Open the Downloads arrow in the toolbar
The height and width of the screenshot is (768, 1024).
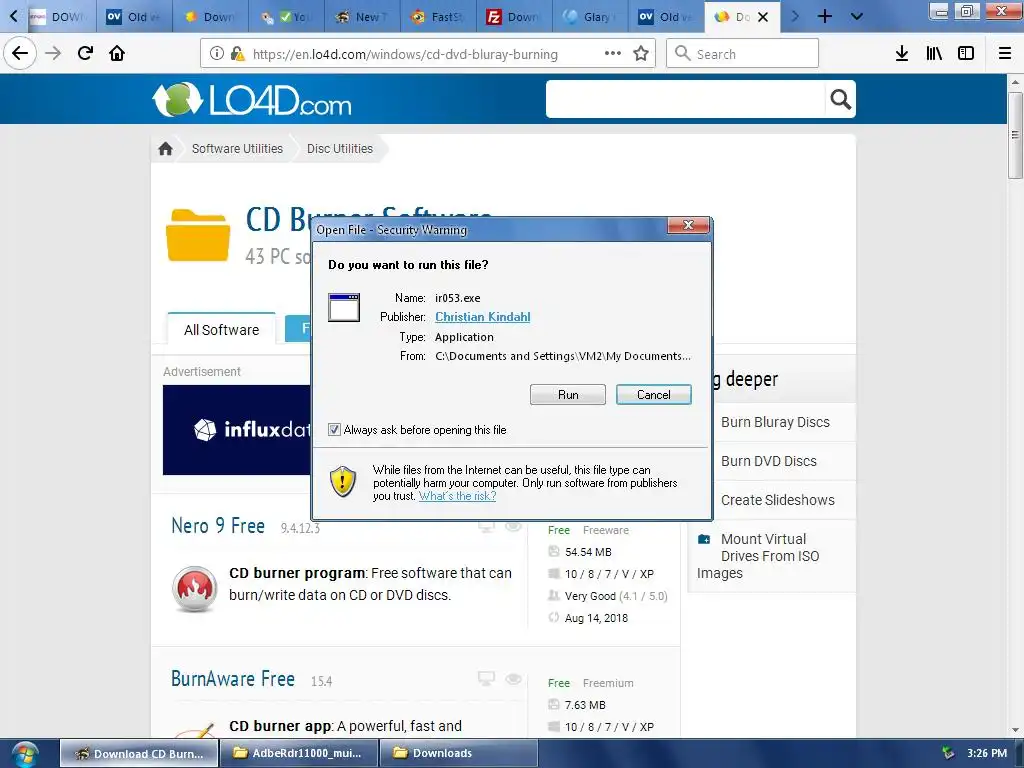(x=902, y=54)
